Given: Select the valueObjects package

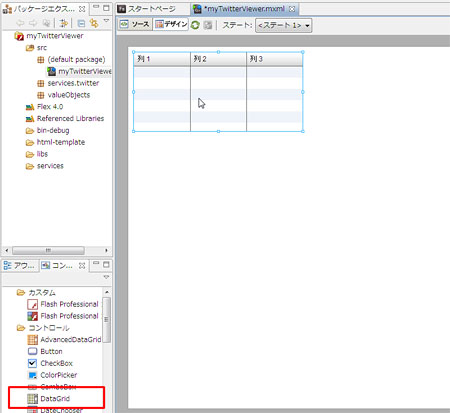Looking at the screenshot, I should tap(63, 95).
